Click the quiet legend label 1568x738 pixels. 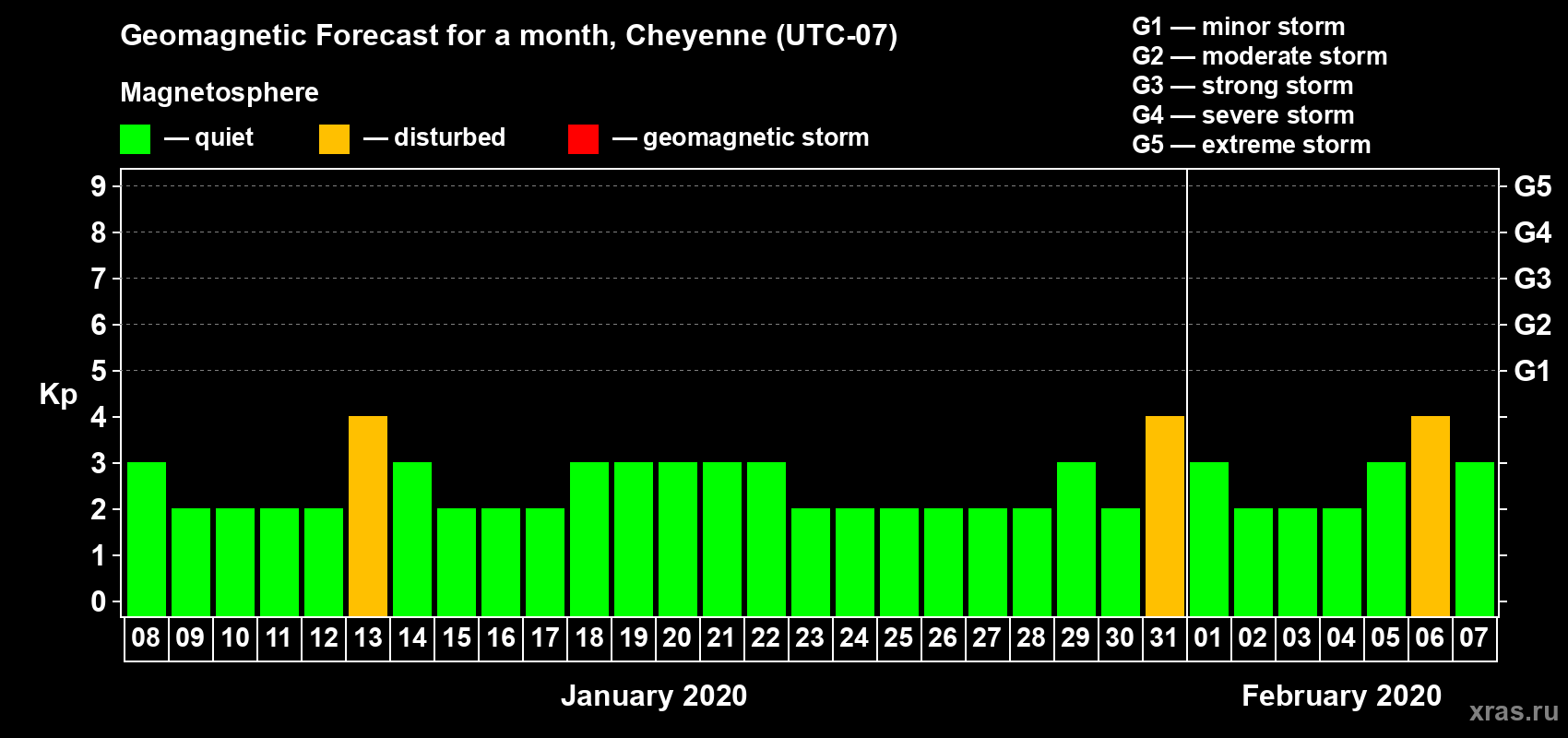[x=224, y=137]
